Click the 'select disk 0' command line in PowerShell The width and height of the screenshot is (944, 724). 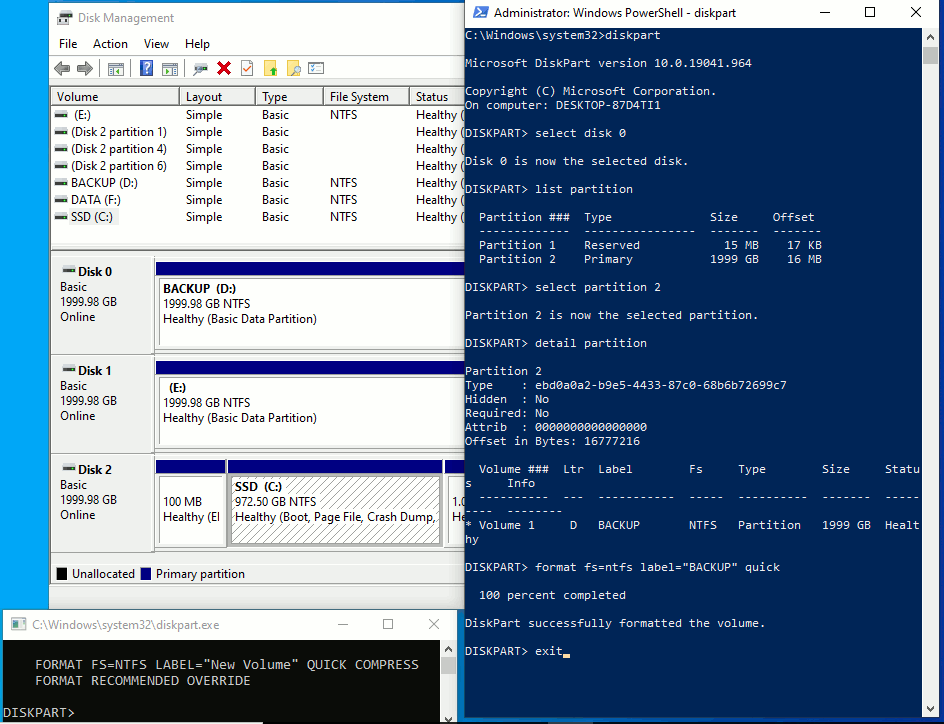(x=545, y=133)
